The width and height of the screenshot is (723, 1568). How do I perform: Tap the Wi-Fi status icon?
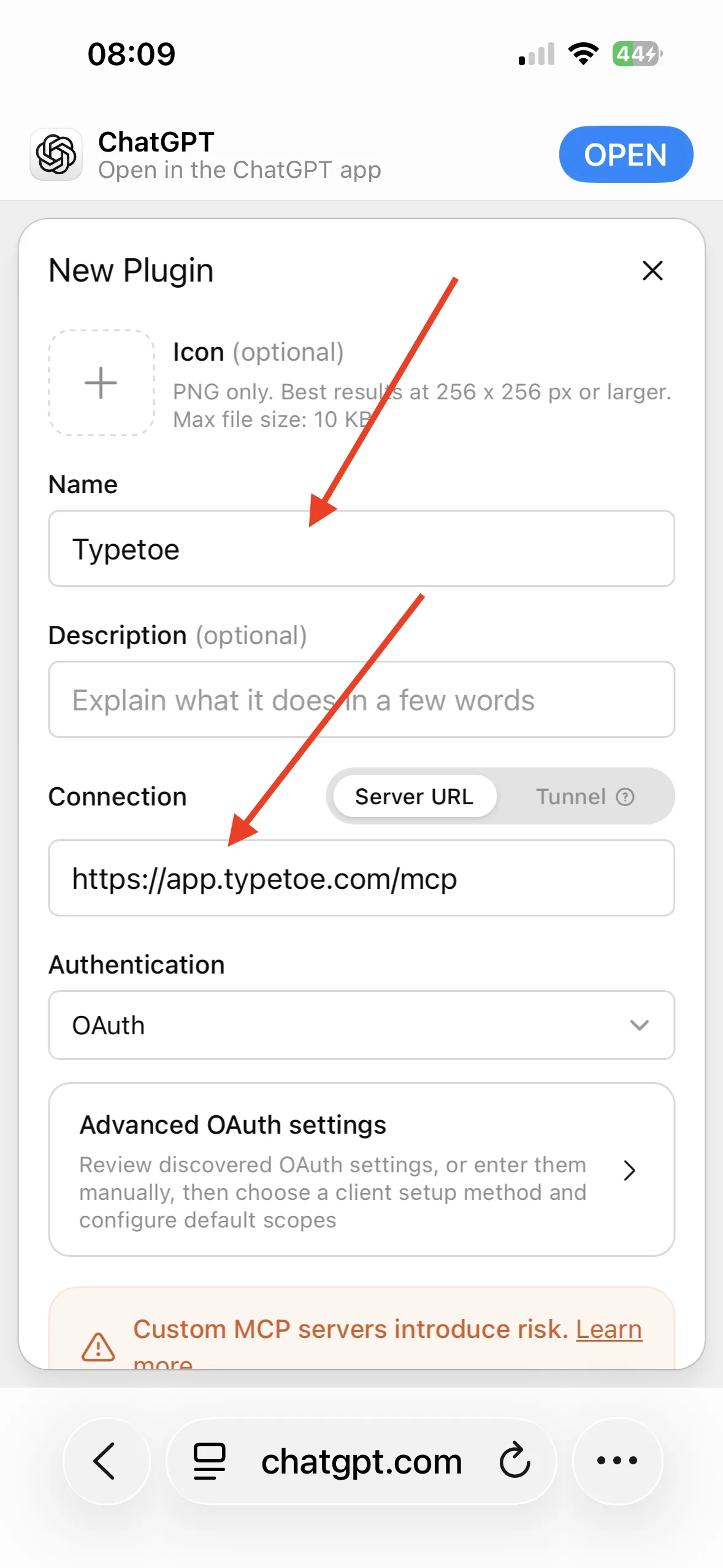(x=583, y=54)
